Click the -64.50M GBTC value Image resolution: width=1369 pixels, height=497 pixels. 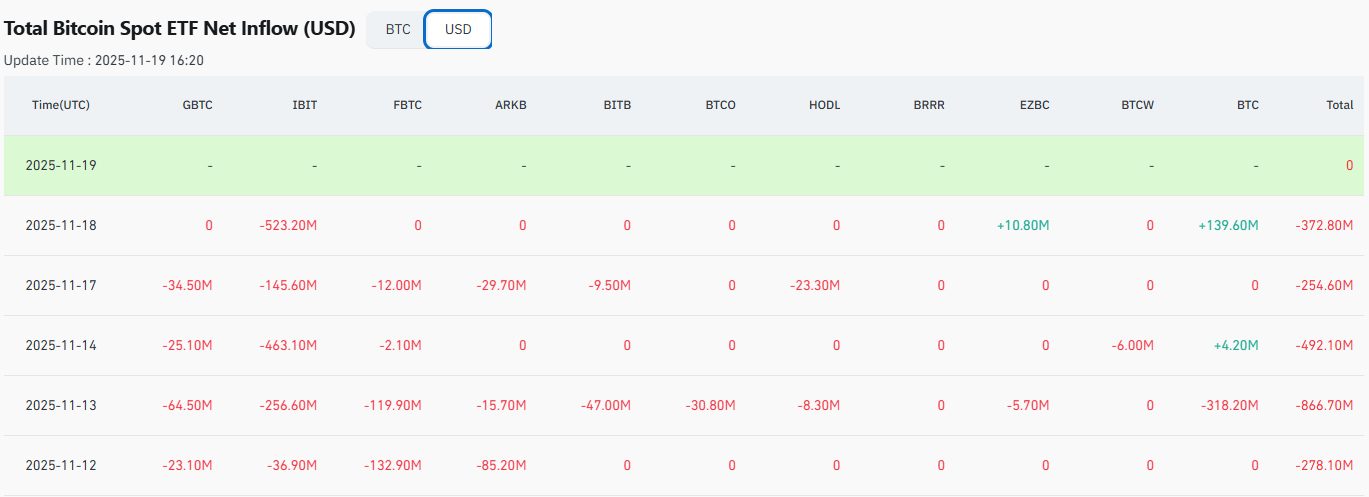pos(187,406)
